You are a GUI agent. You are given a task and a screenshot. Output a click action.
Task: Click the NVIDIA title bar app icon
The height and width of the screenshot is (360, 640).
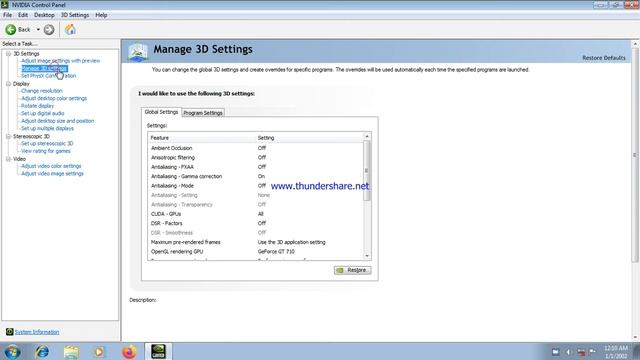click(4, 5)
